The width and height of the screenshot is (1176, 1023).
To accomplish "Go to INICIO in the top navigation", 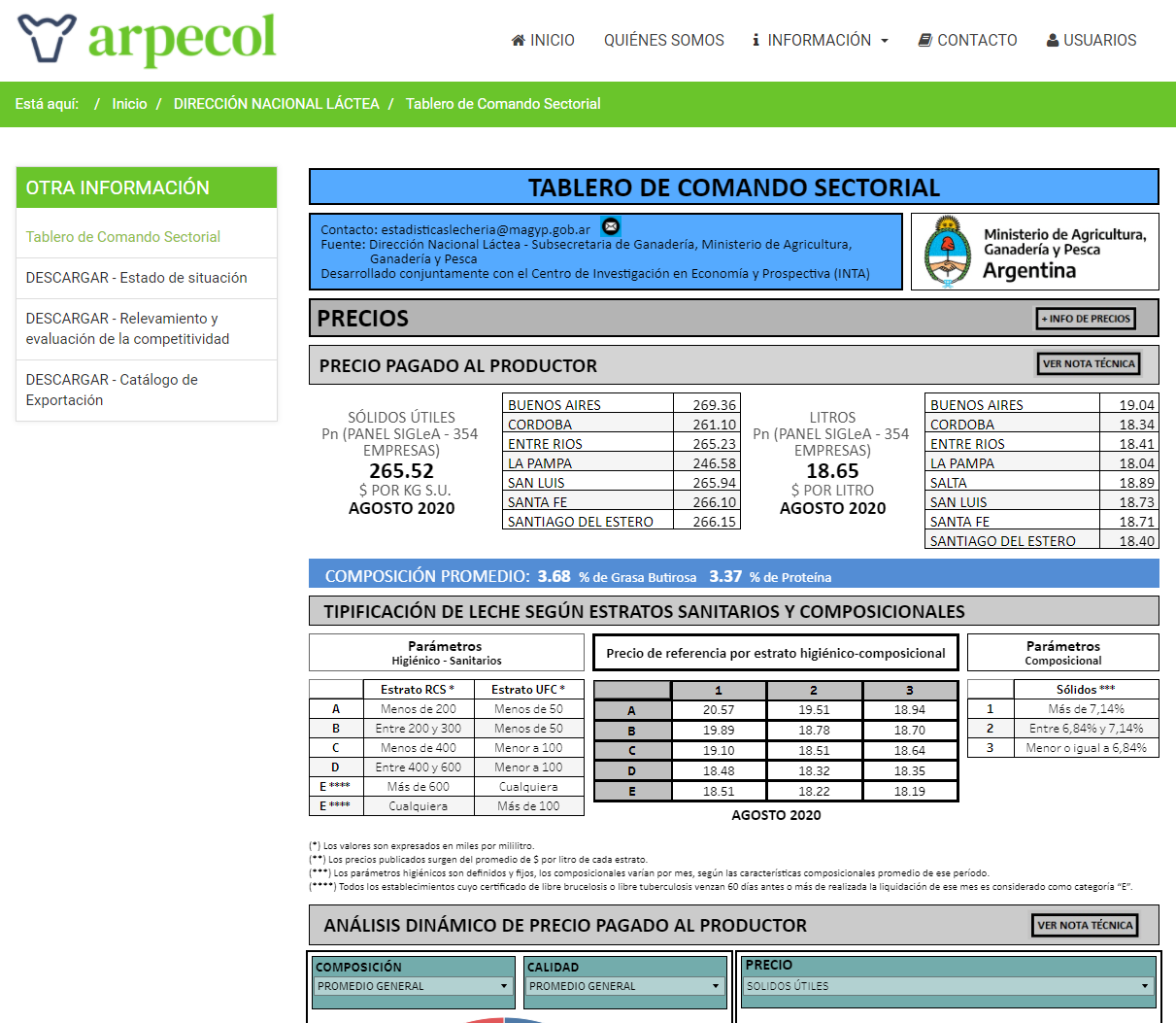I will pos(543,40).
